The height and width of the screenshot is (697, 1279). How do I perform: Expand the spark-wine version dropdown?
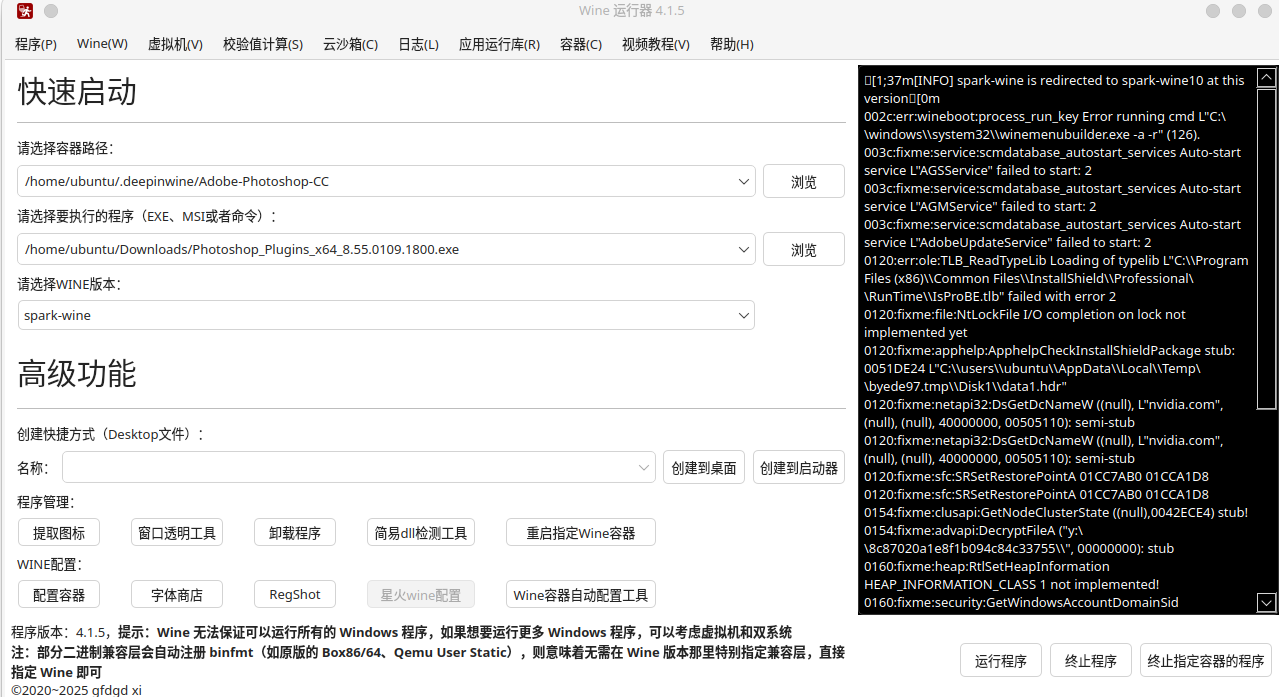pos(743,315)
